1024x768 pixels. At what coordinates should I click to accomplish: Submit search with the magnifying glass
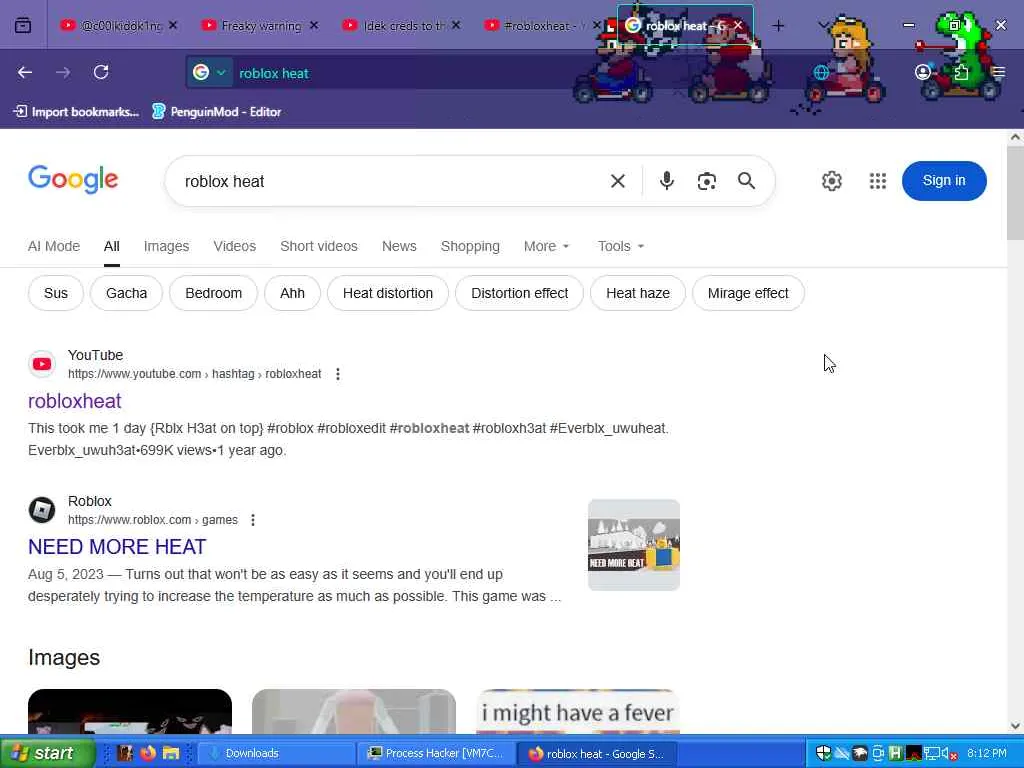pos(746,181)
